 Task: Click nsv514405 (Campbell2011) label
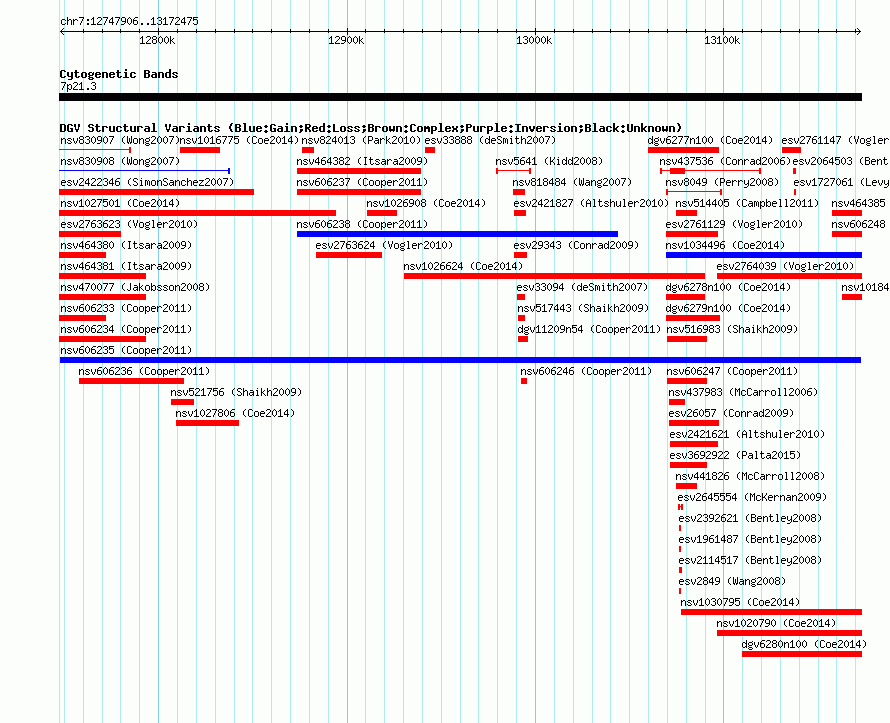748,203
